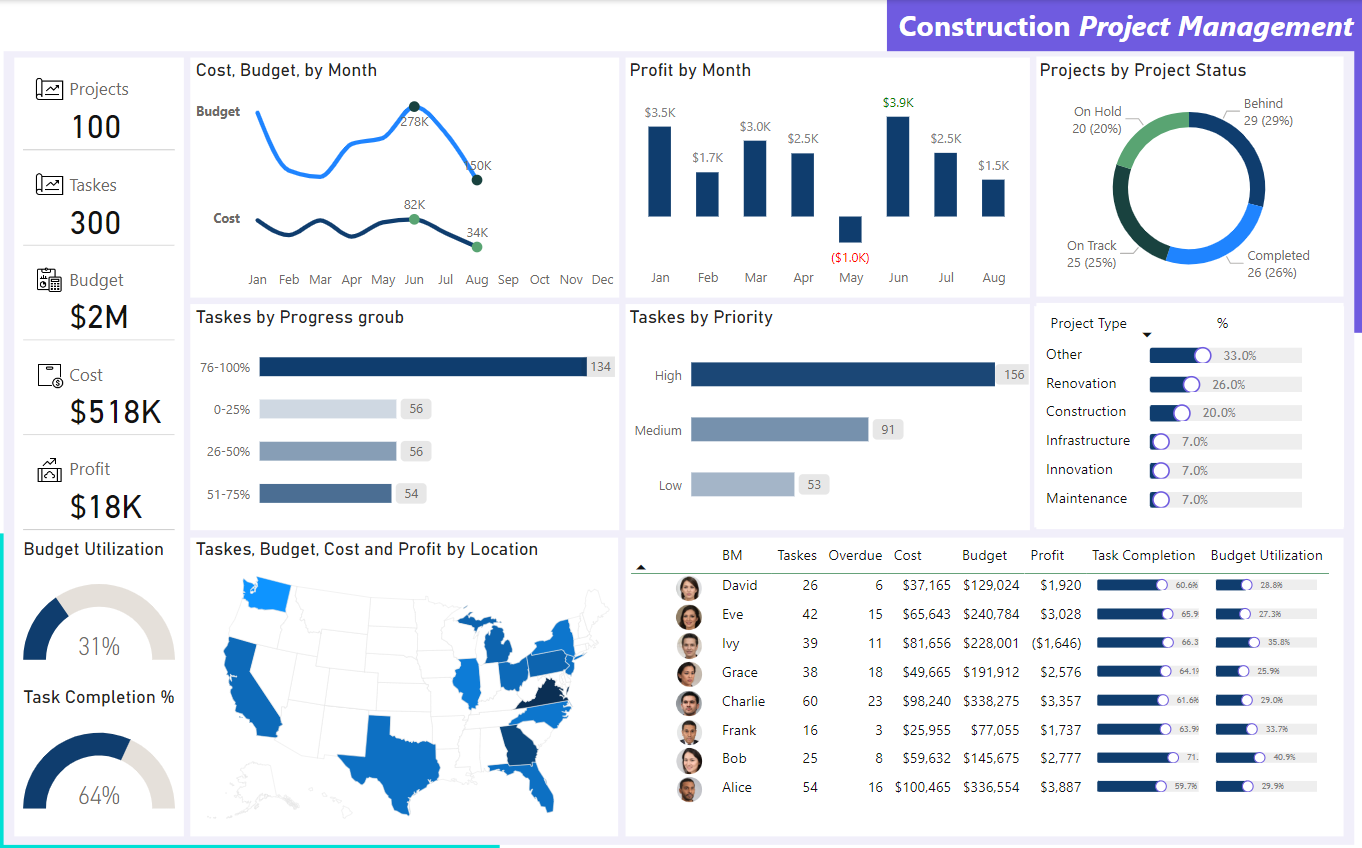1362x848 pixels.
Task: Sort table by Task Completion column header
Action: click(1143, 555)
